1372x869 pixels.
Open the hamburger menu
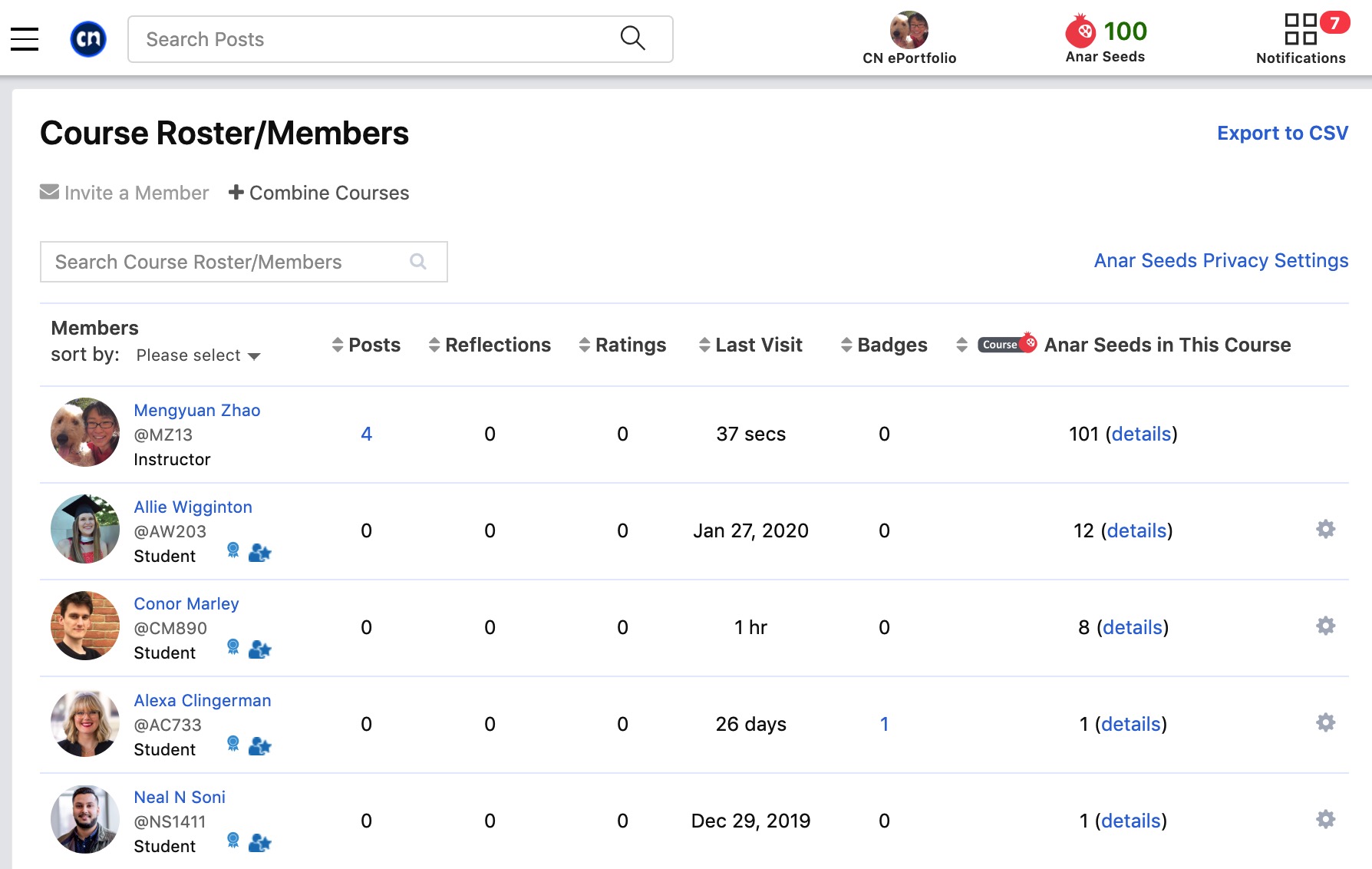click(25, 38)
